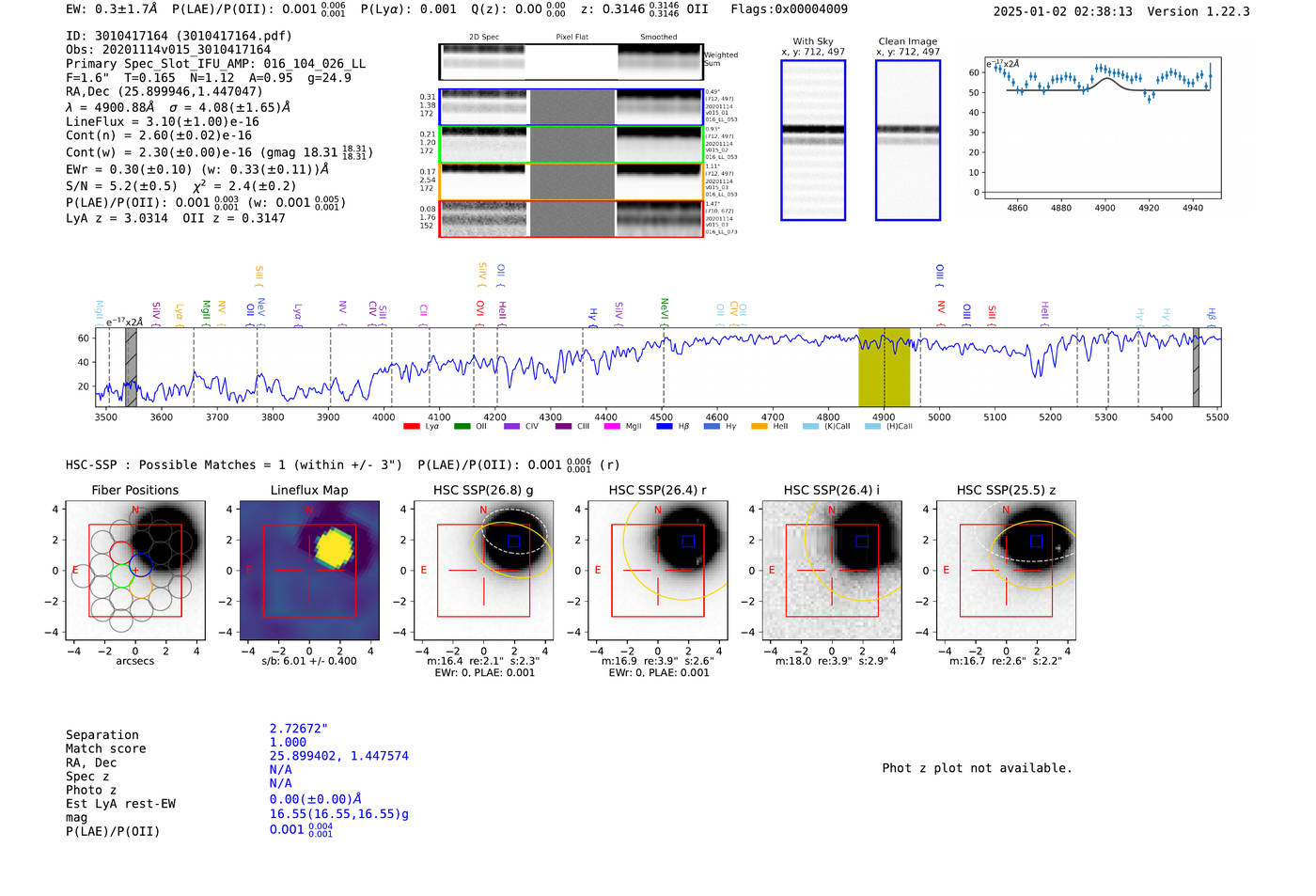Click the orange fiber circle in Fiber Positions
The height and width of the screenshot is (896, 1316).
click(141, 589)
